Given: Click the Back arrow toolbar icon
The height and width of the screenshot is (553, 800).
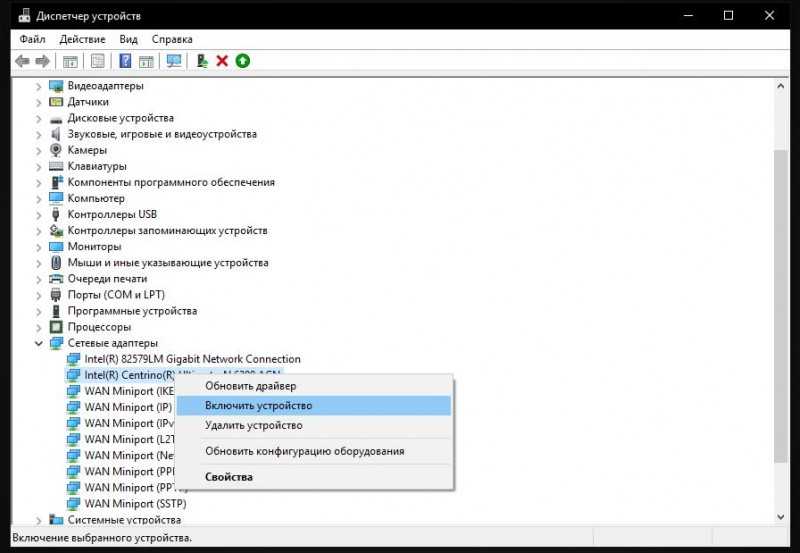Looking at the screenshot, I should point(22,61).
